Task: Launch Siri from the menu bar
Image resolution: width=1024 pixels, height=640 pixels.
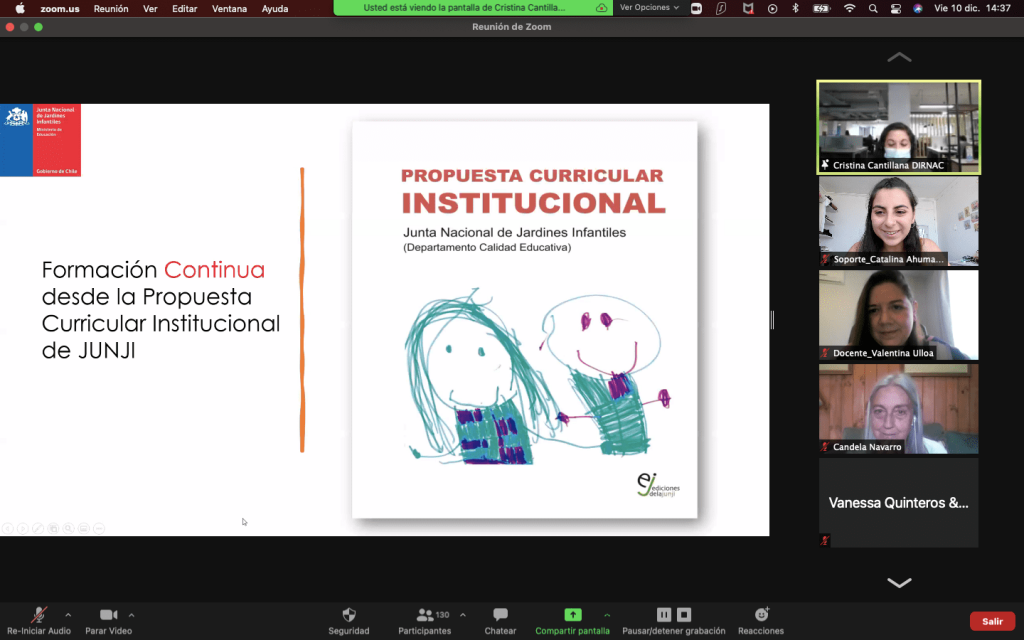Action: pos(918,8)
